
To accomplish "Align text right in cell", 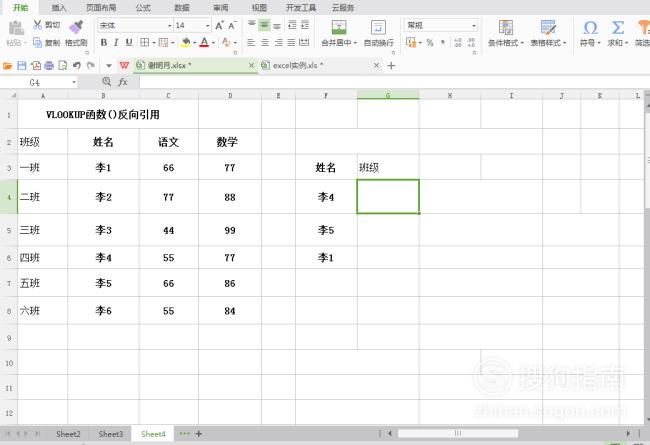I will pos(279,42).
